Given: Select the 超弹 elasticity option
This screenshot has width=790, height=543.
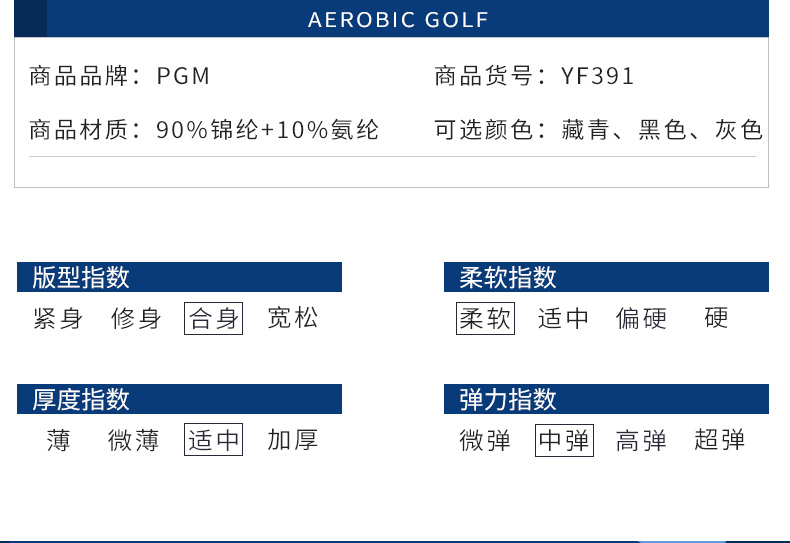Looking at the screenshot, I should [720, 440].
